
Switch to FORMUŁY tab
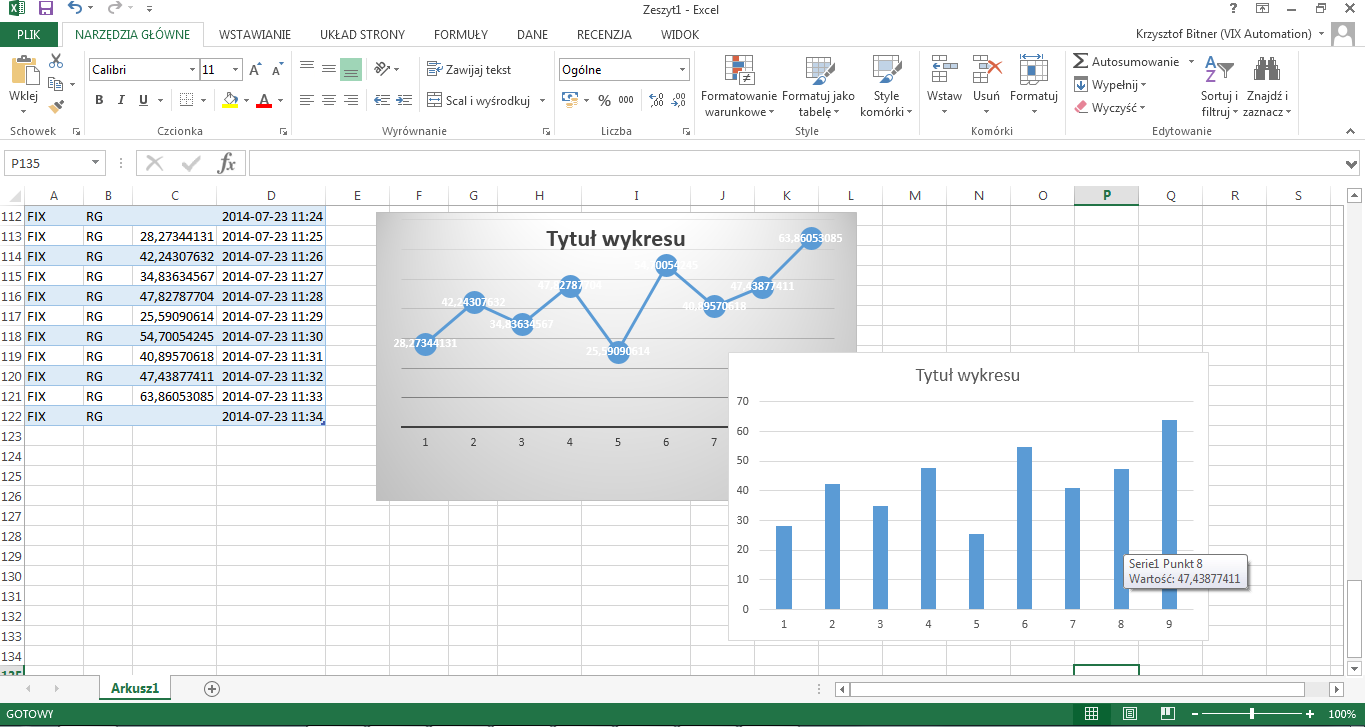(x=461, y=34)
